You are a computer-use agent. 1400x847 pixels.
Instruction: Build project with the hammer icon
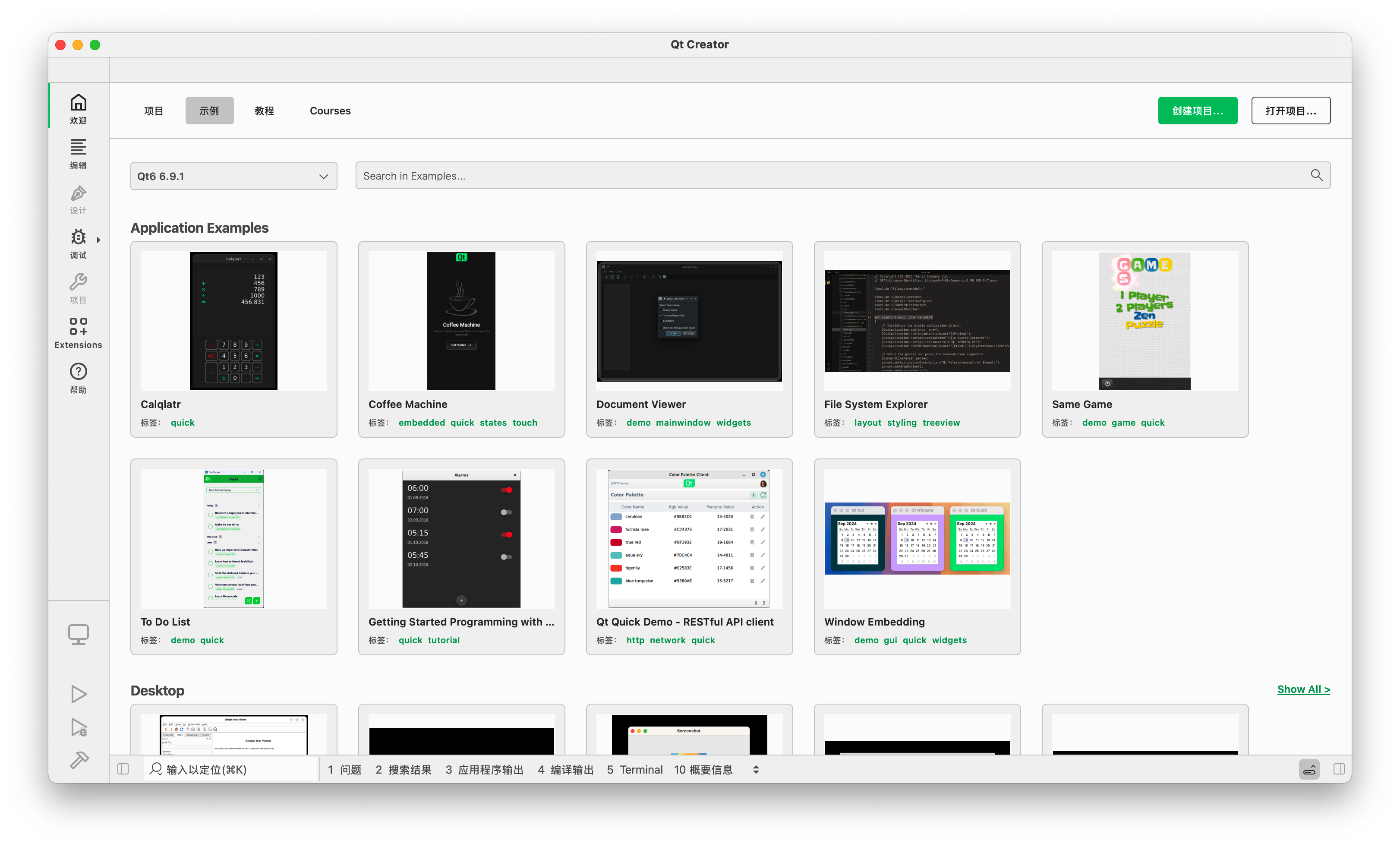point(79,760)
